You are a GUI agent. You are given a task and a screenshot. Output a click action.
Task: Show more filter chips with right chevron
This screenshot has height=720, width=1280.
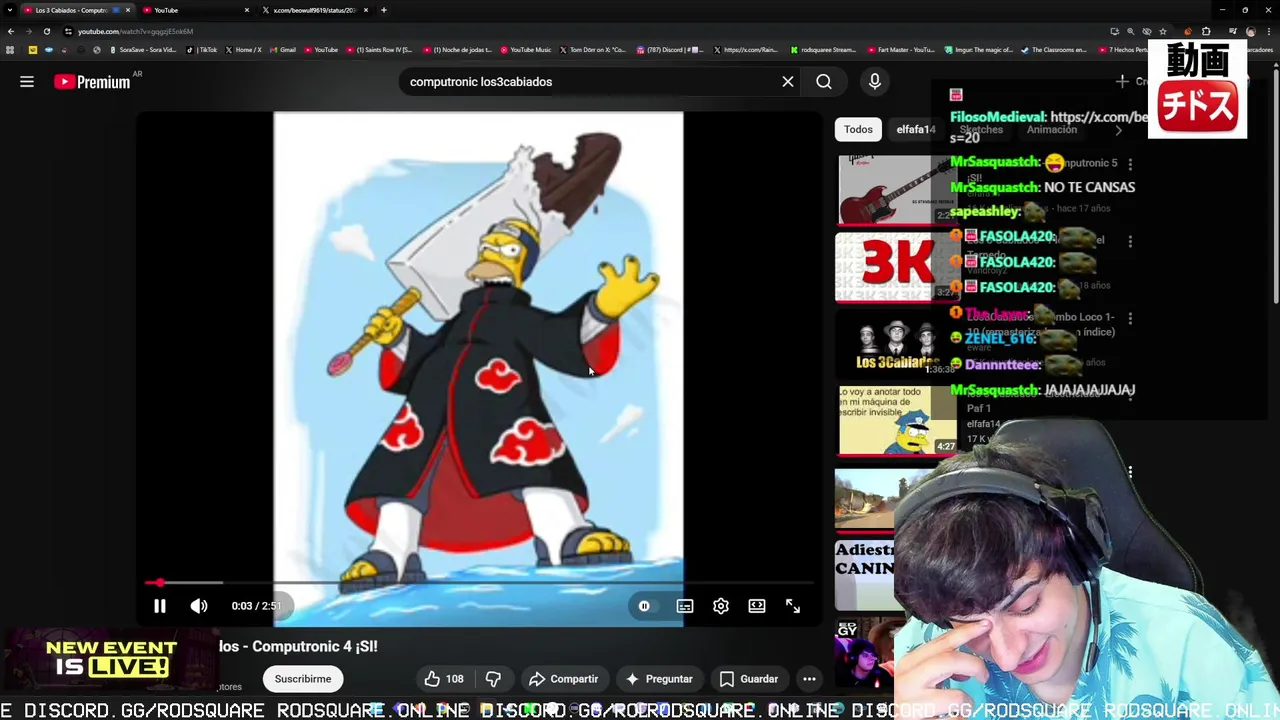tap(1118, 129)
